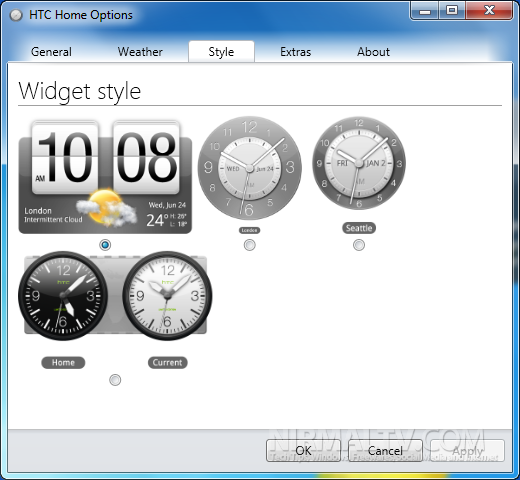
Task: Click the Current label under white clock
Action: 168,362
